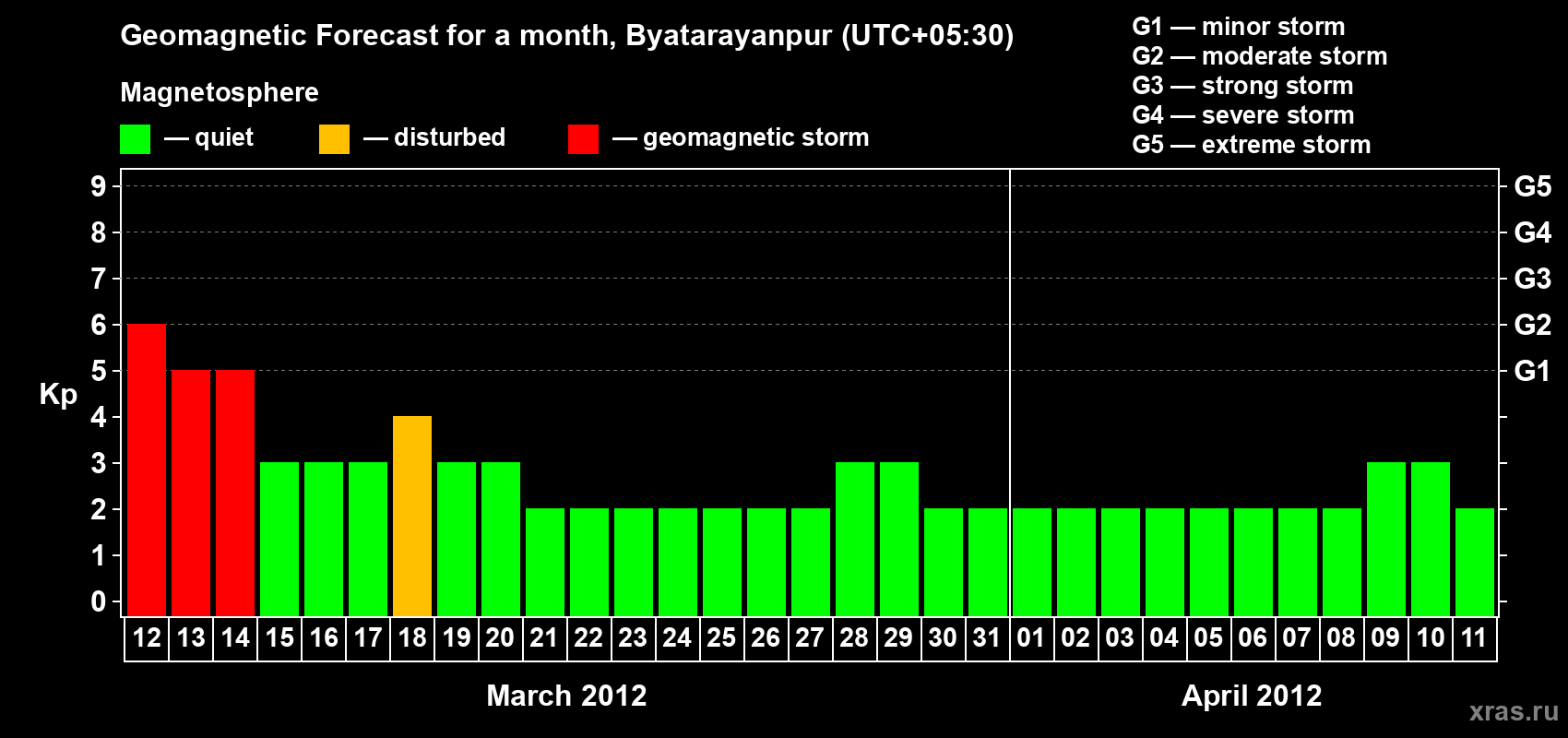Screen dimensions: 1568x738
Task: Click date label 17 on axis
Action: point(368,637)
